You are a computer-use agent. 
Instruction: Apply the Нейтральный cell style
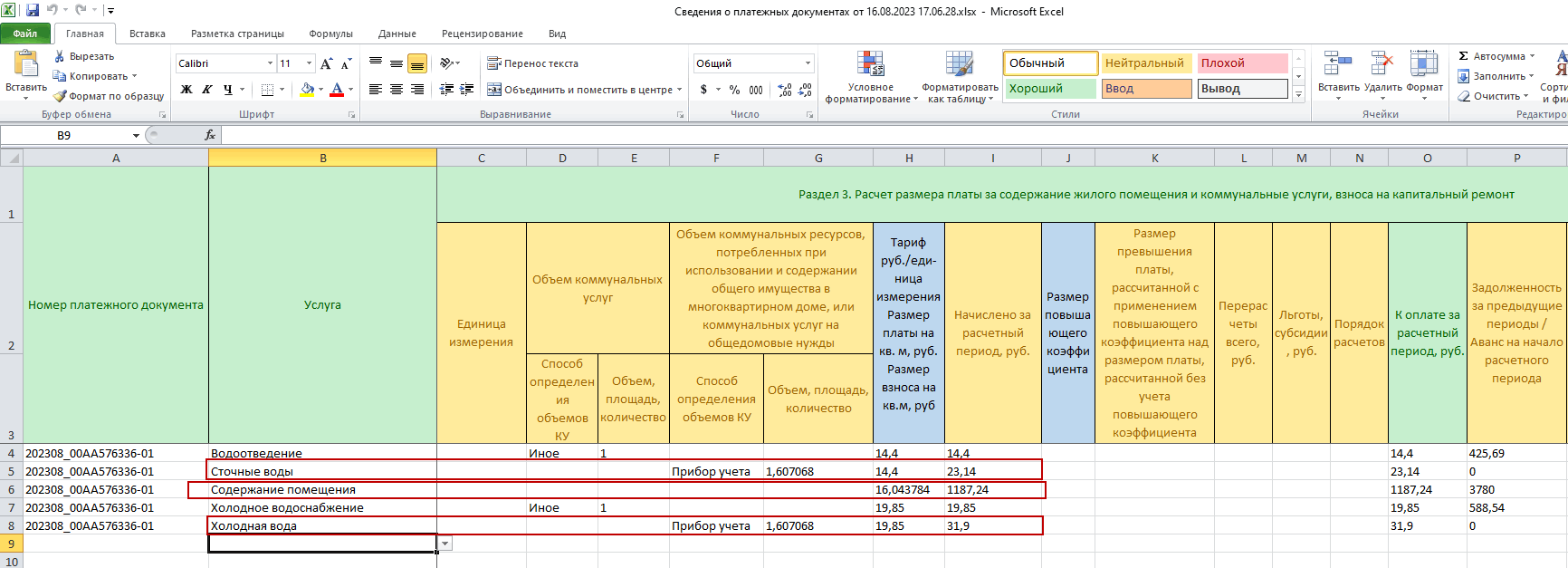(1146, 63)
